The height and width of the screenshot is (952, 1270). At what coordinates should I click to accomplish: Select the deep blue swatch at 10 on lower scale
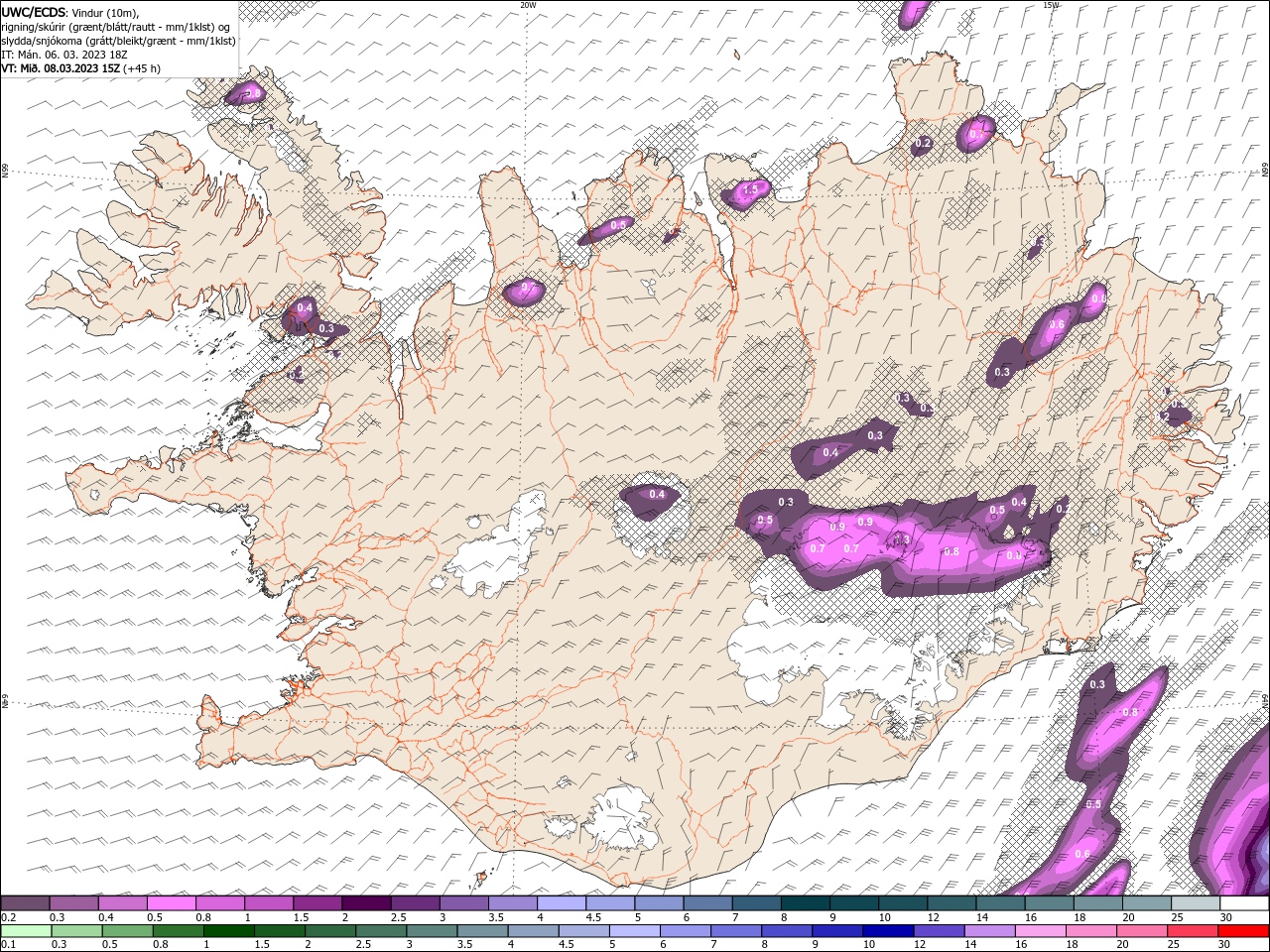pos(888,931)
